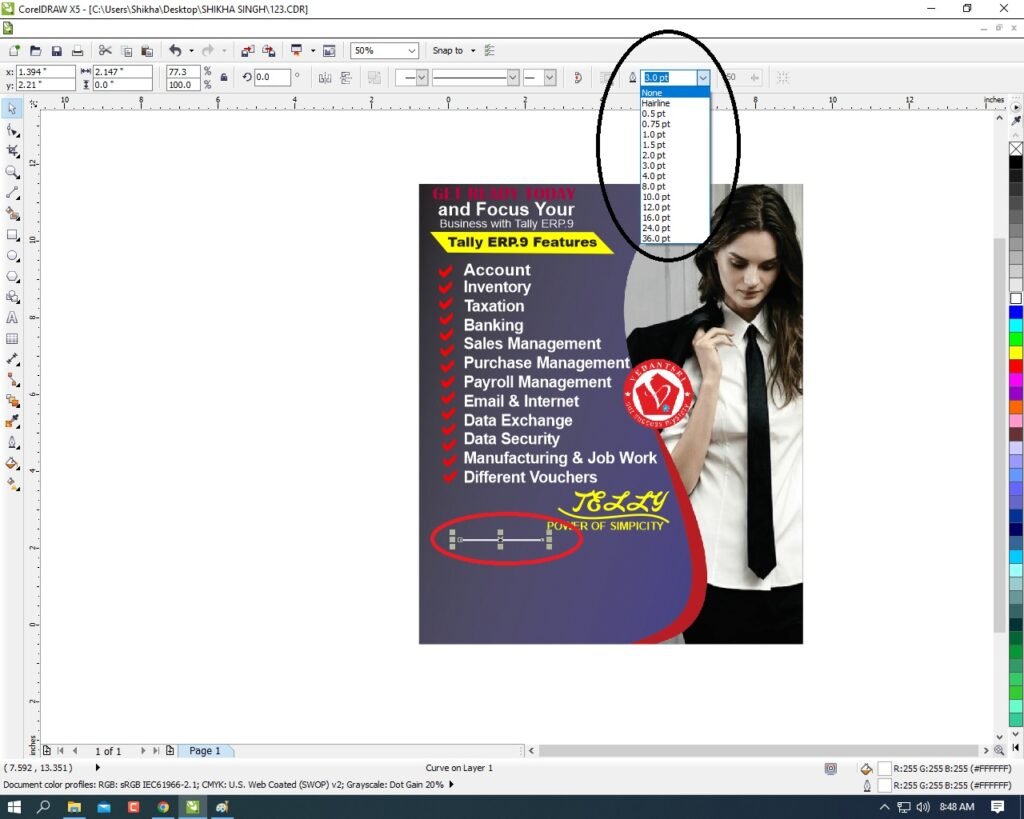Open the notifications action center
1024x819 pixels.
pos(997,807)
